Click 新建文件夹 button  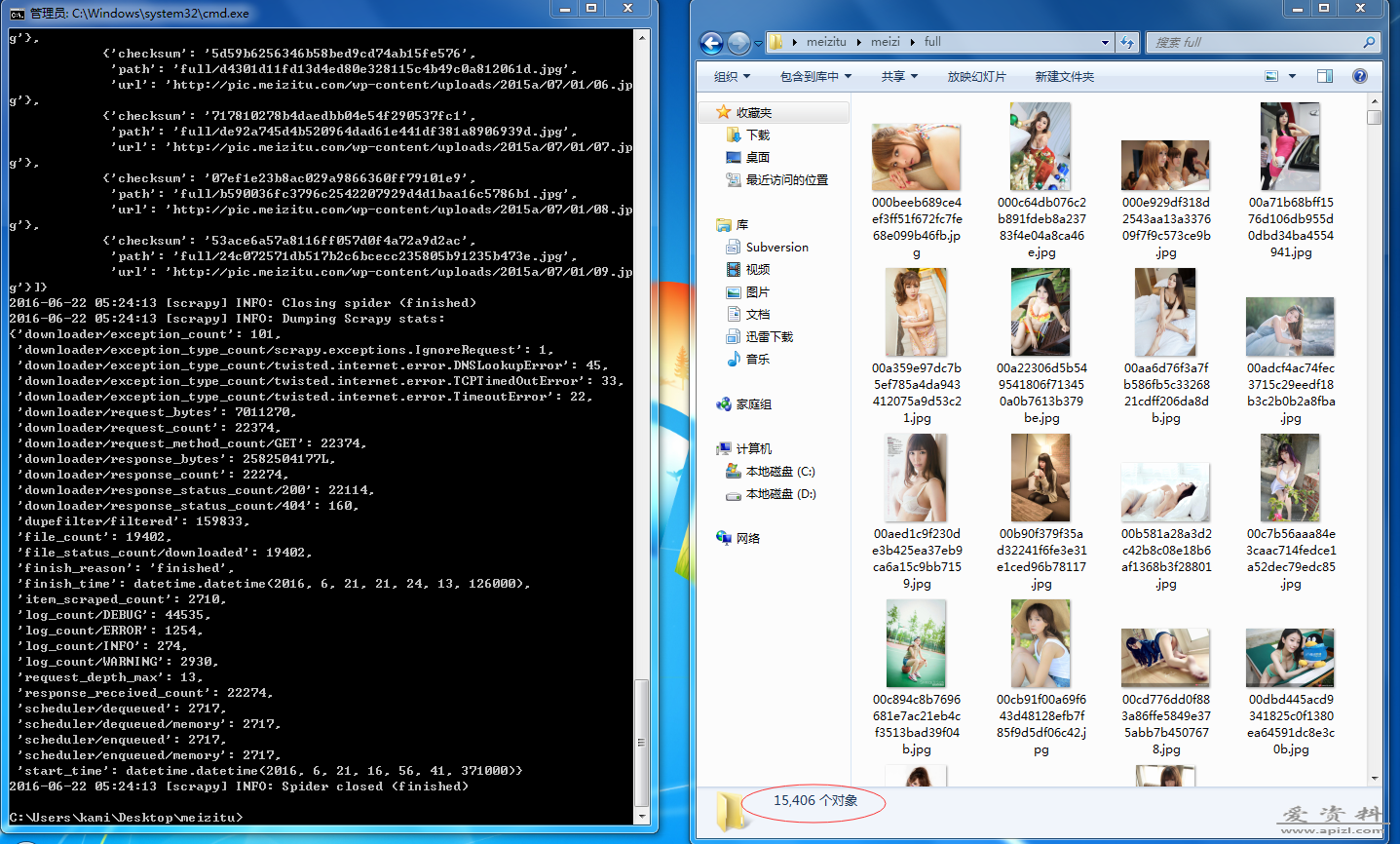coord(1064,76)
